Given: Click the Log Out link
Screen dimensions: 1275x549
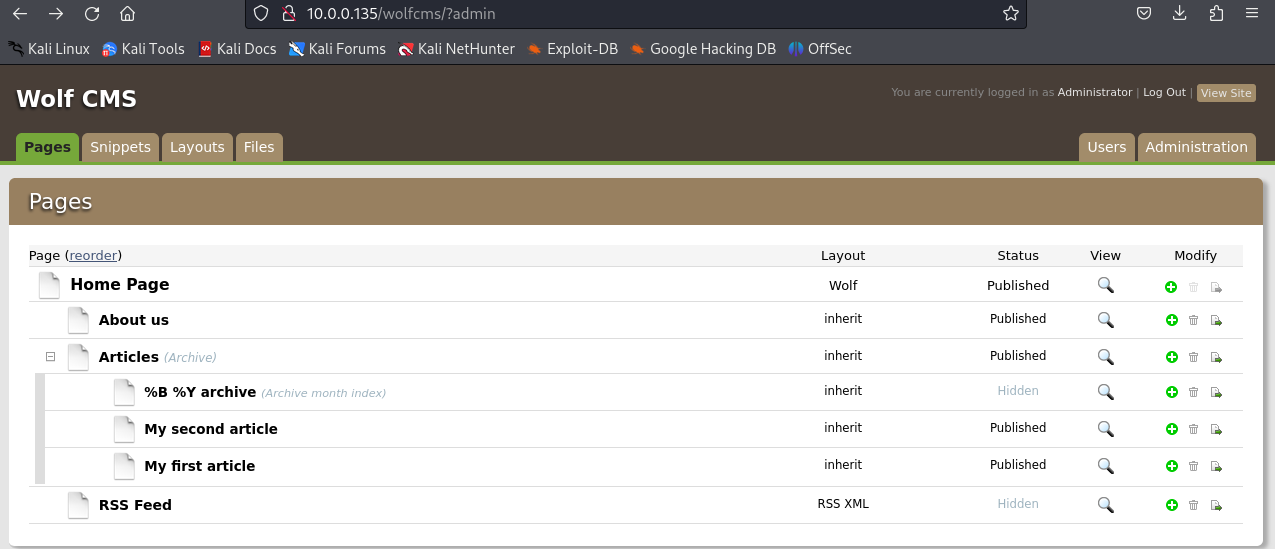Looking at the screenshot, I should (x=1164, y=92).
